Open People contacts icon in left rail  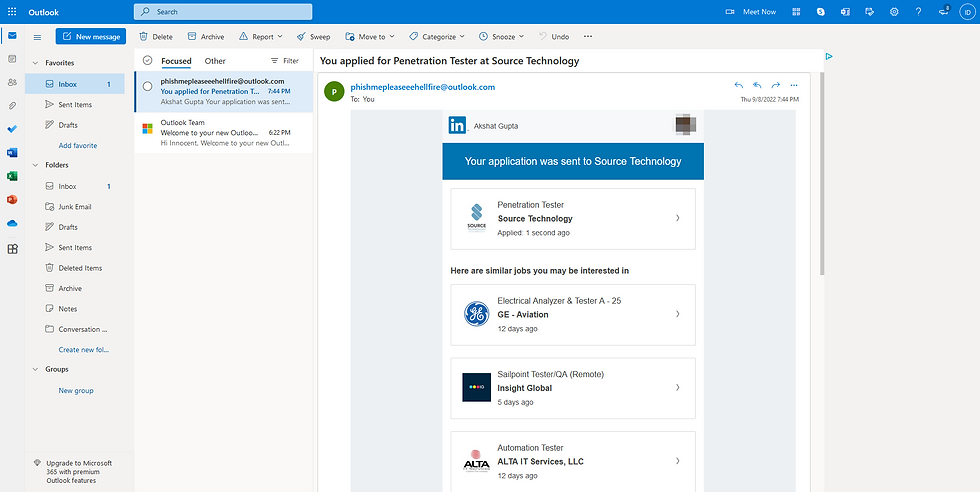tap(12, 83)
